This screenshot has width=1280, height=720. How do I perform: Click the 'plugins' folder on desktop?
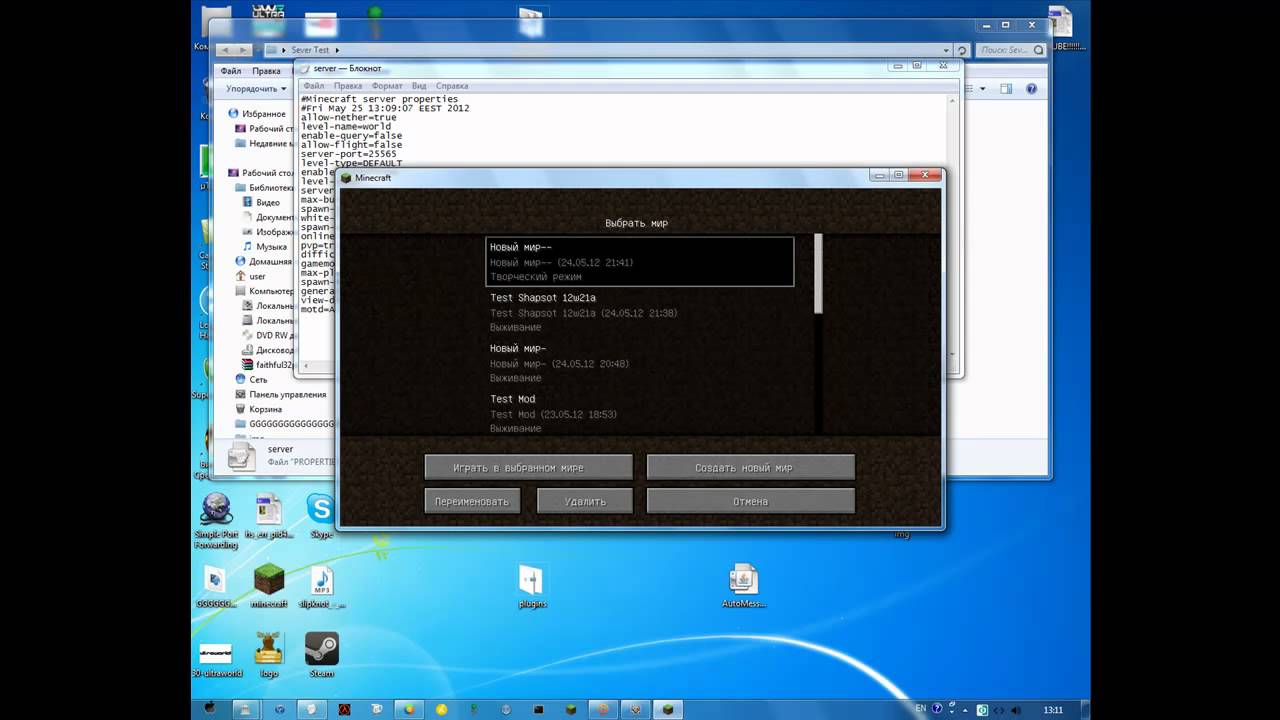(532, 586)
